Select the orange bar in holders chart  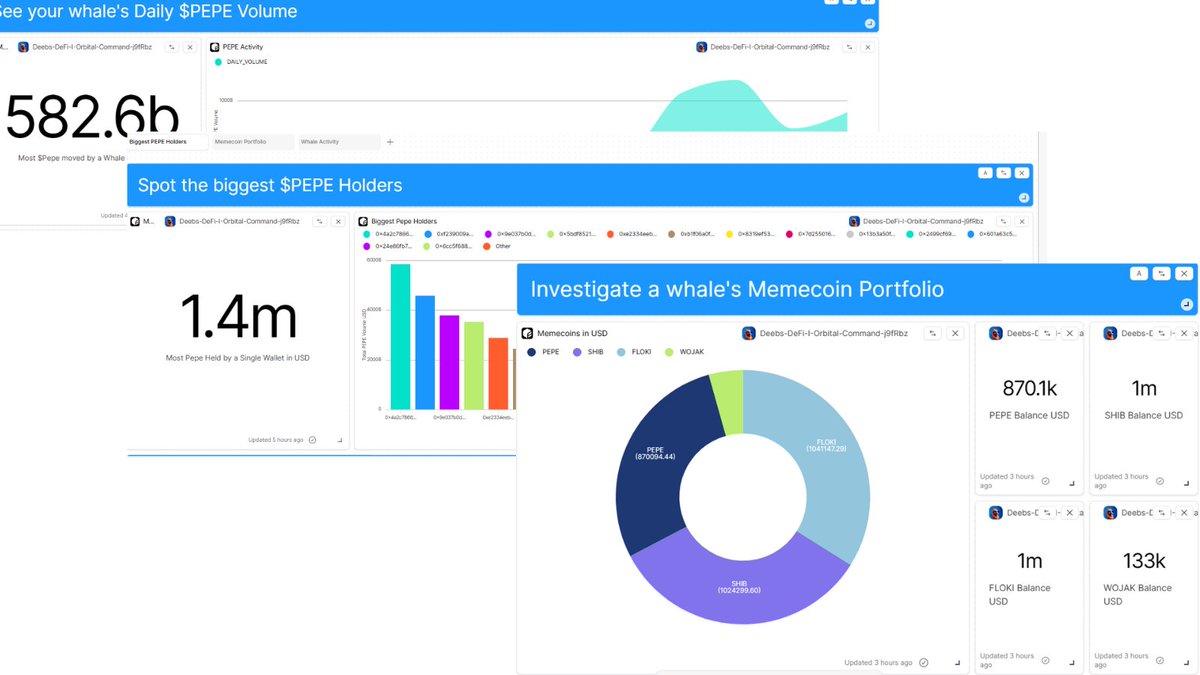click(498, 373)
